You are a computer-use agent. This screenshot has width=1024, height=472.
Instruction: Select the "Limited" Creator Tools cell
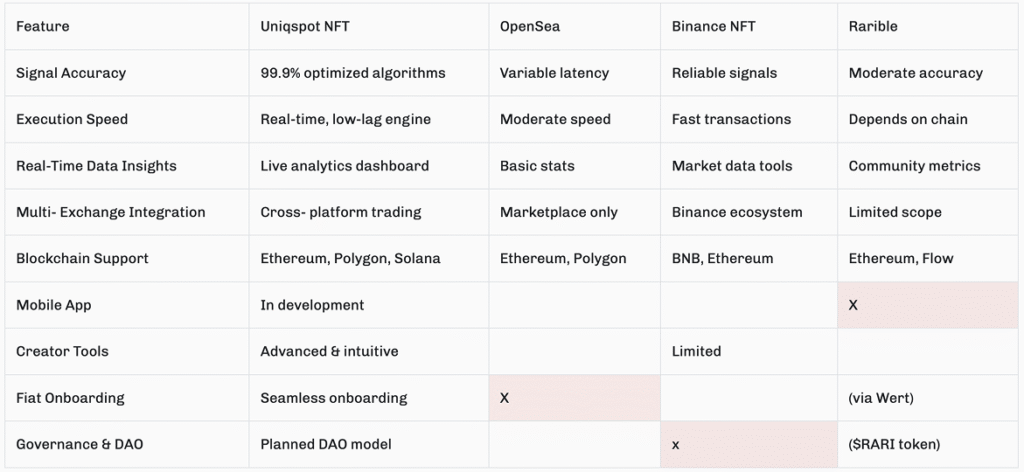coord(696,351)
